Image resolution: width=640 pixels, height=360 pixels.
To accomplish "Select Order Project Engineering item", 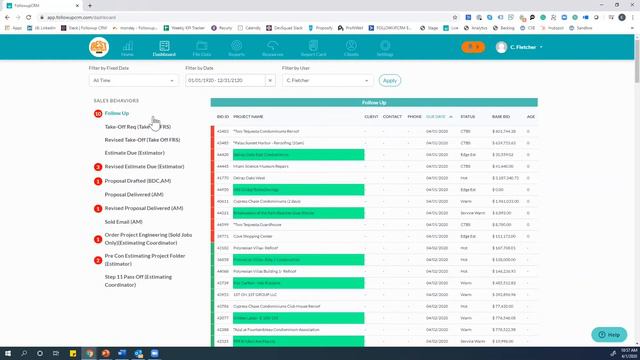I will pyautogui.click(x=148, y=239).
